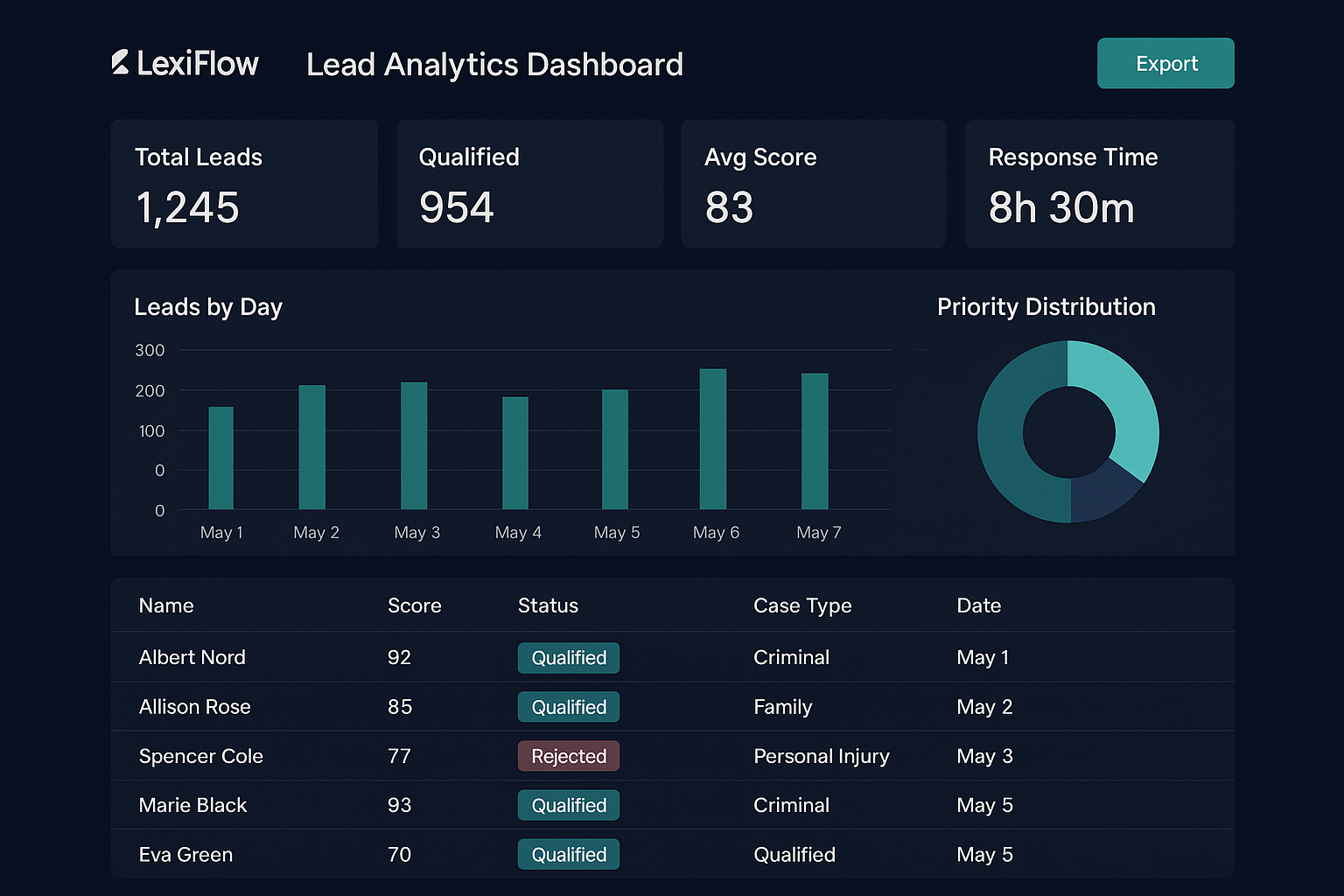Click Allison Rose's Qualified status badge
The width and height of the screenshot is (1344, 896).
[x=569, y=707]
